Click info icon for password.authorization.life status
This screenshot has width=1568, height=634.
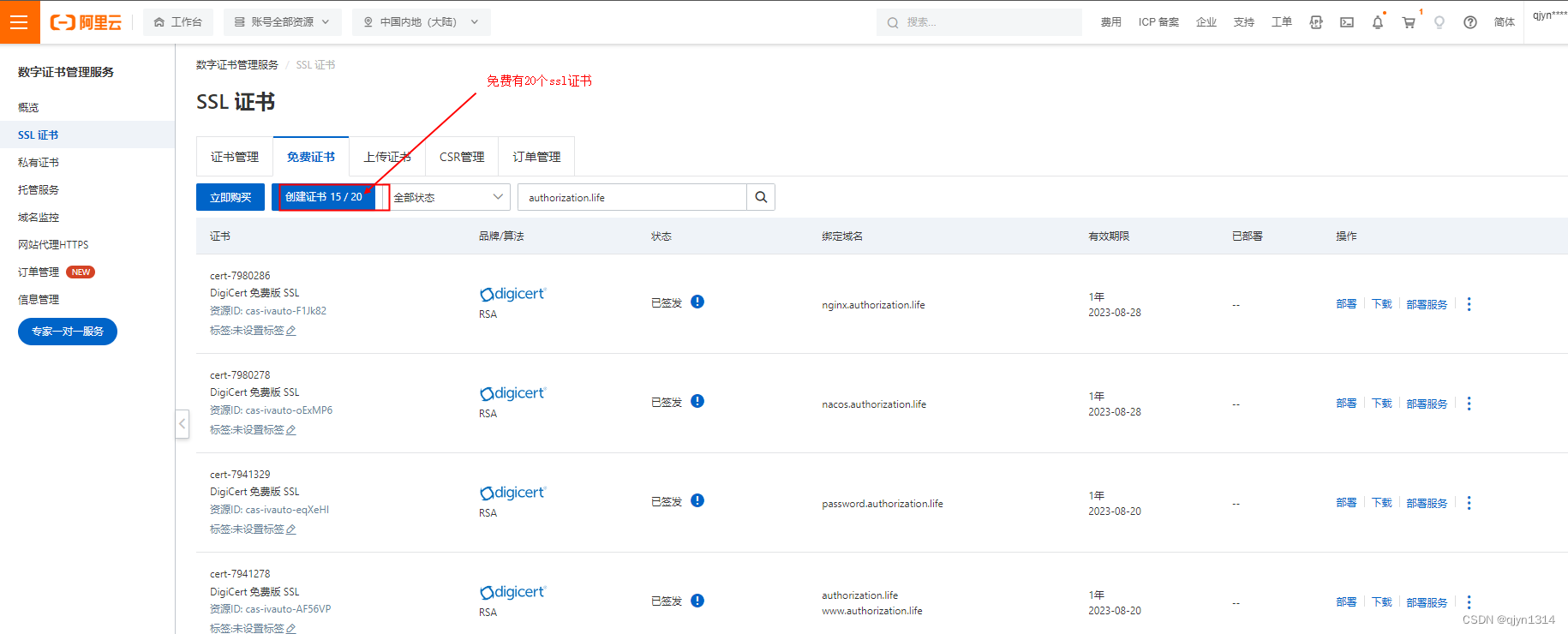(697, 500)
